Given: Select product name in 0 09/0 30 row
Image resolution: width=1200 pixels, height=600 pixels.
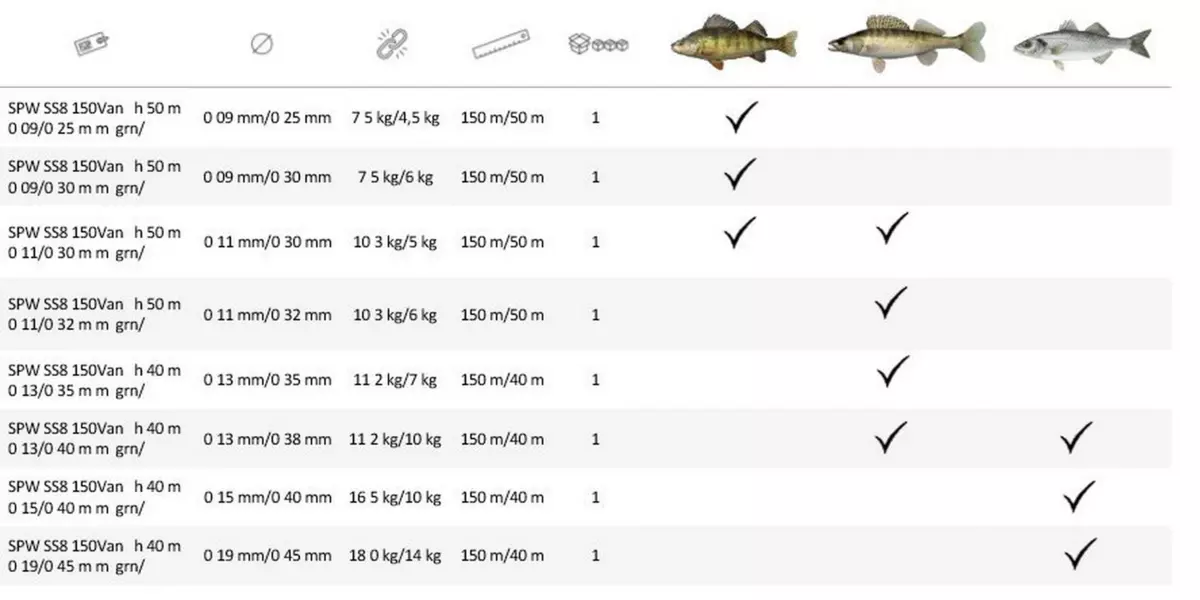Looking at the screenshot, I should 94,177.
